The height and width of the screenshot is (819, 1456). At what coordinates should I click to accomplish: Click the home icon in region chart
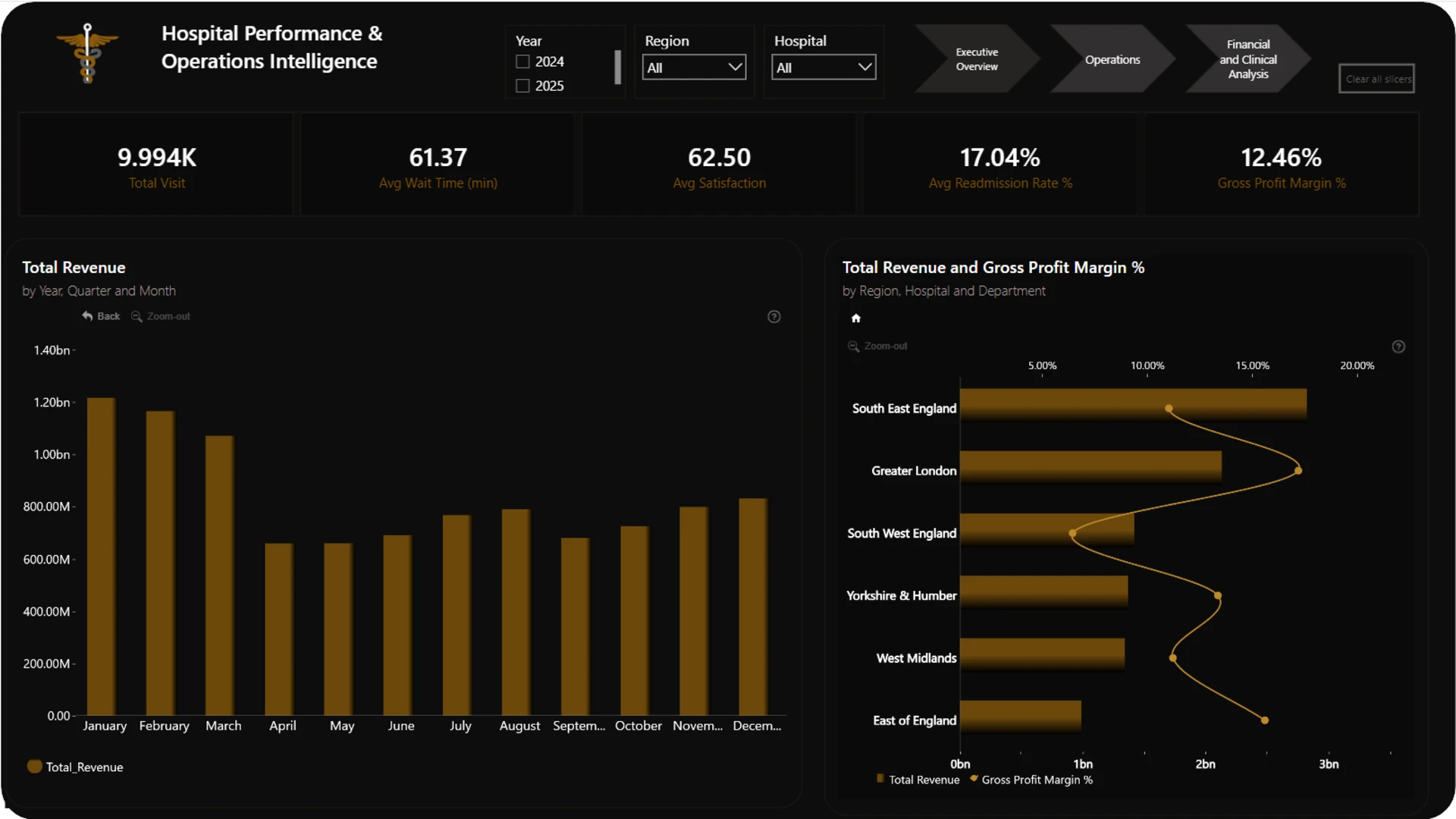(856, 318)
